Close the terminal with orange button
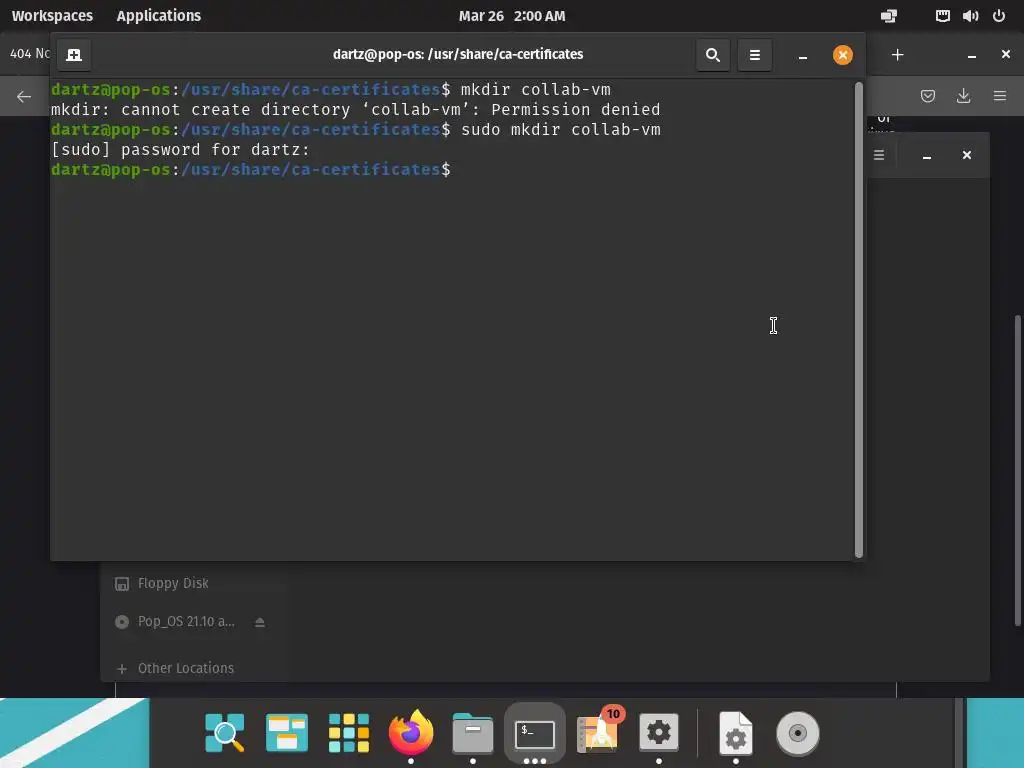The height and width of the screenshot is (768, 1024). [x=842, y=55]
